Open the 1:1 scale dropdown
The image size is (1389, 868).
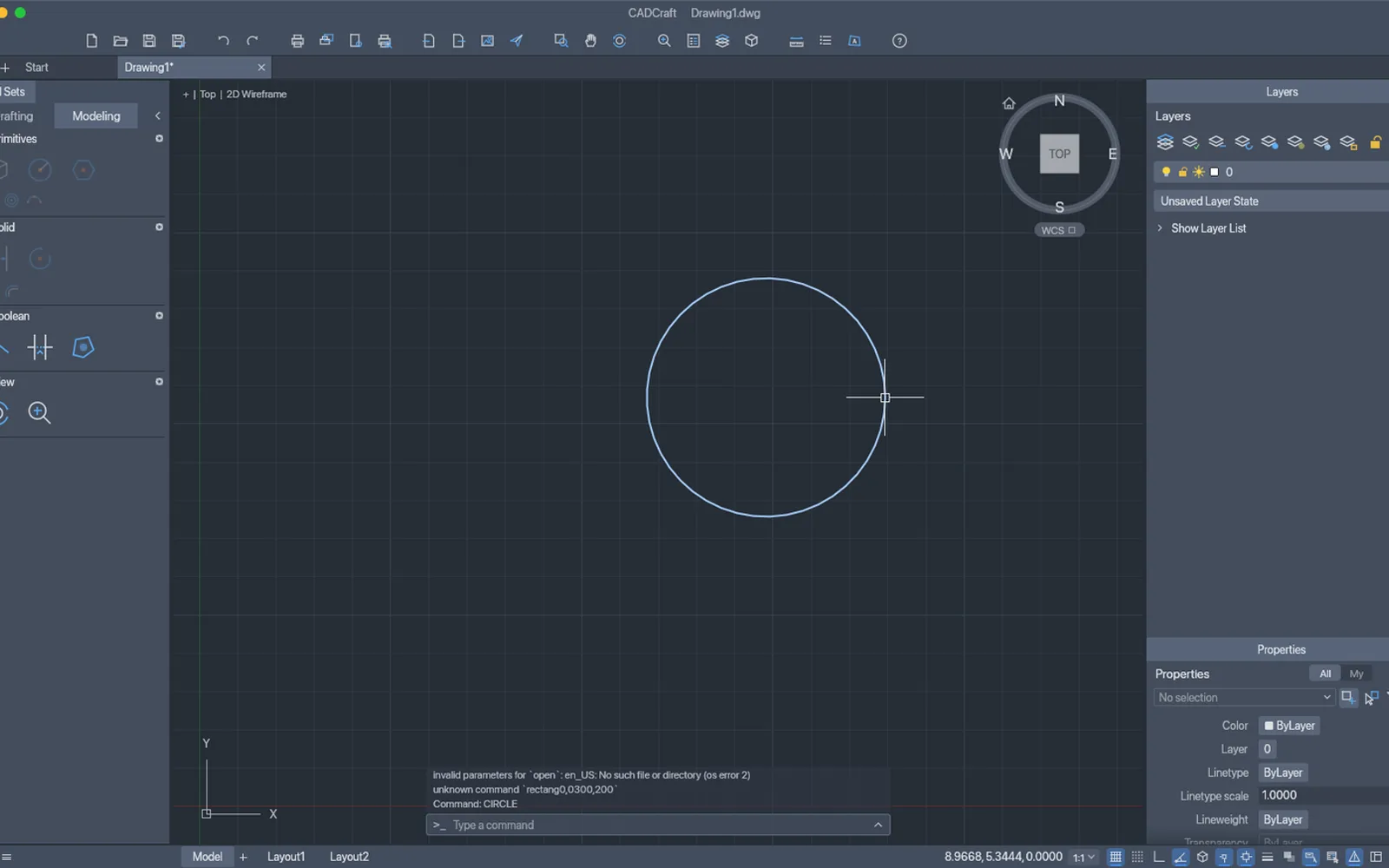(1083, 857)
